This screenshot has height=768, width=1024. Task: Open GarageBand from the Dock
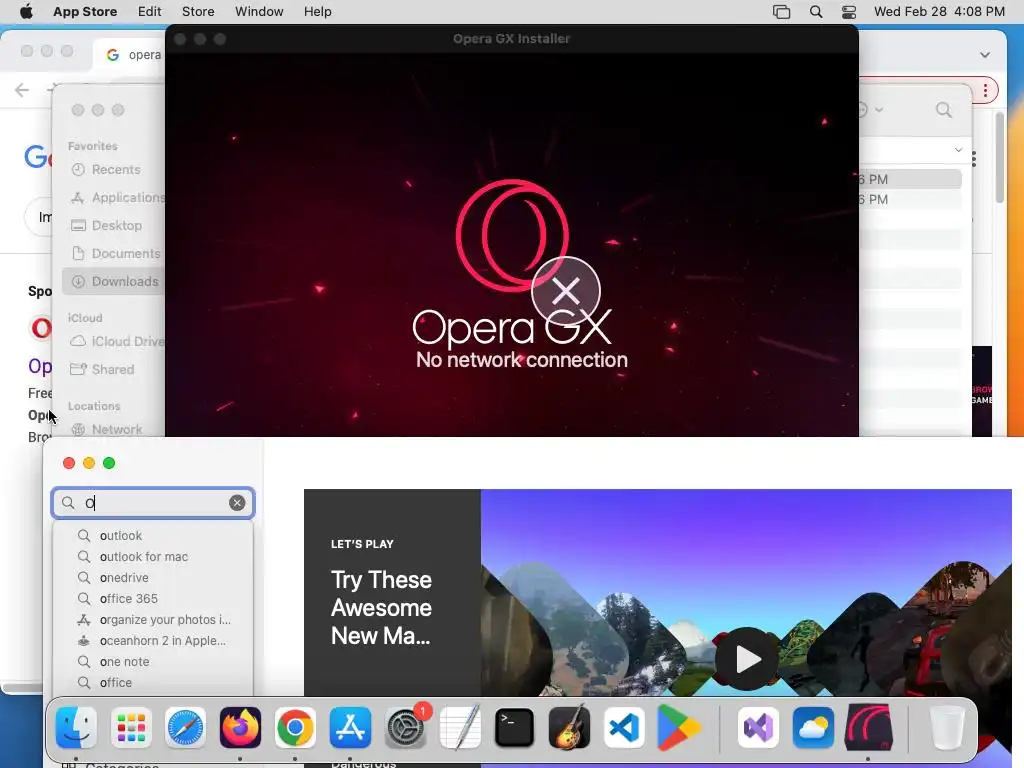569,728
